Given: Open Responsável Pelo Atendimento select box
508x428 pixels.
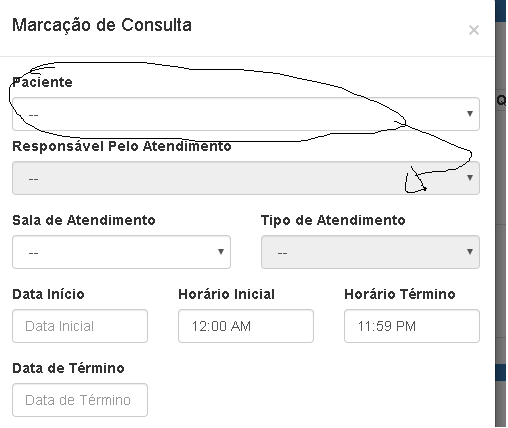Looking at the screenshot, I should tap(246, 178).
